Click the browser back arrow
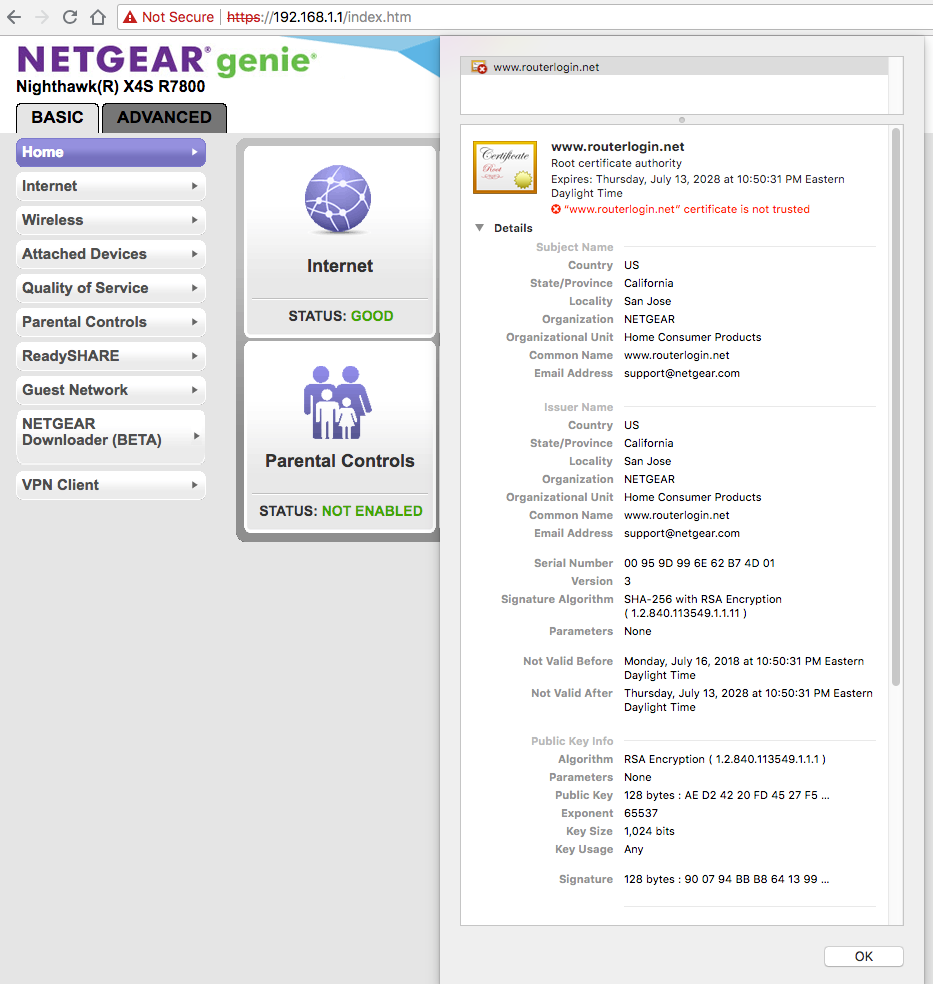This screenshot has width=933, height=984. coord(14,17)
